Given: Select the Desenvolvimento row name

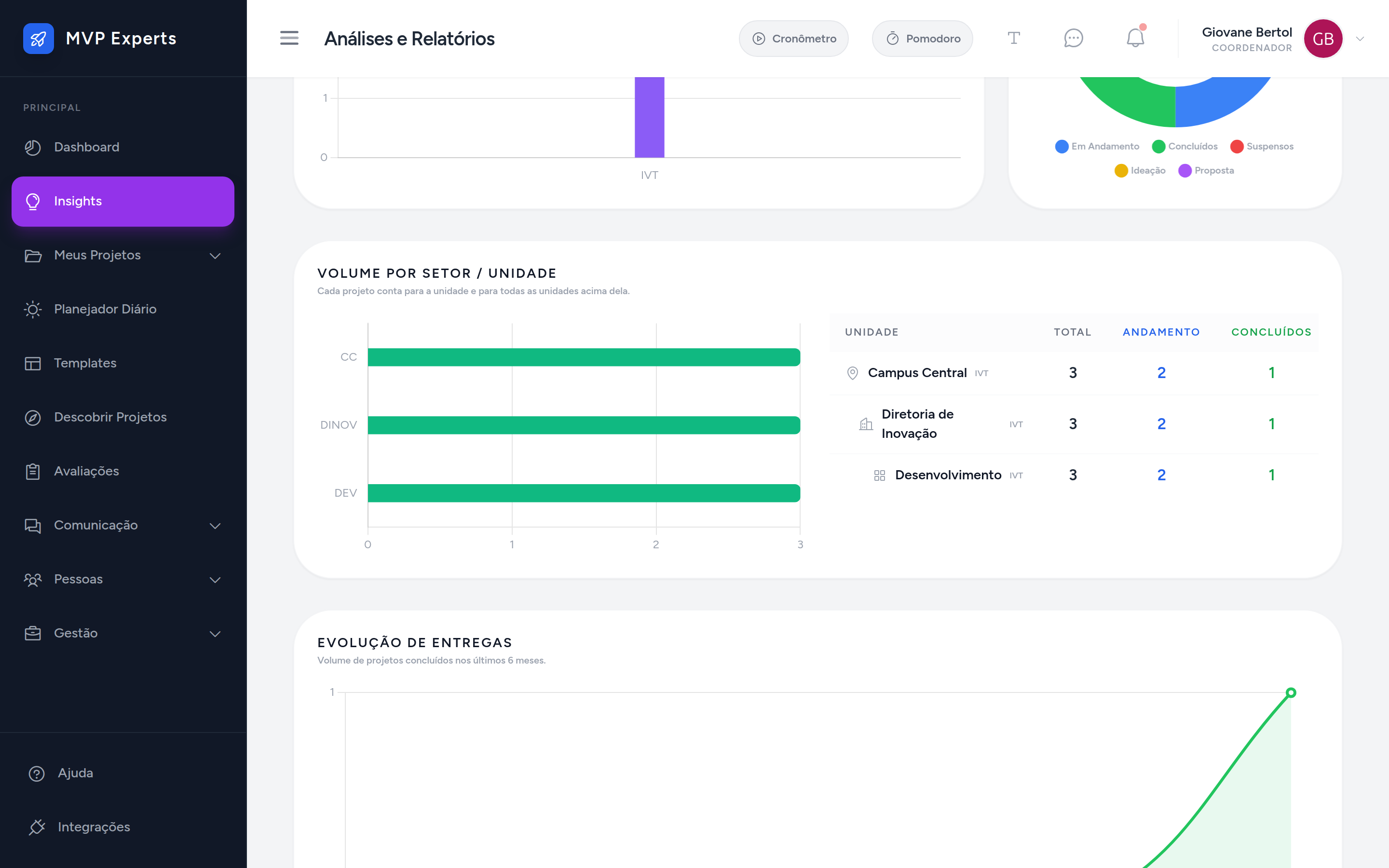Looking at the screenshot, I should click(948, 475).
